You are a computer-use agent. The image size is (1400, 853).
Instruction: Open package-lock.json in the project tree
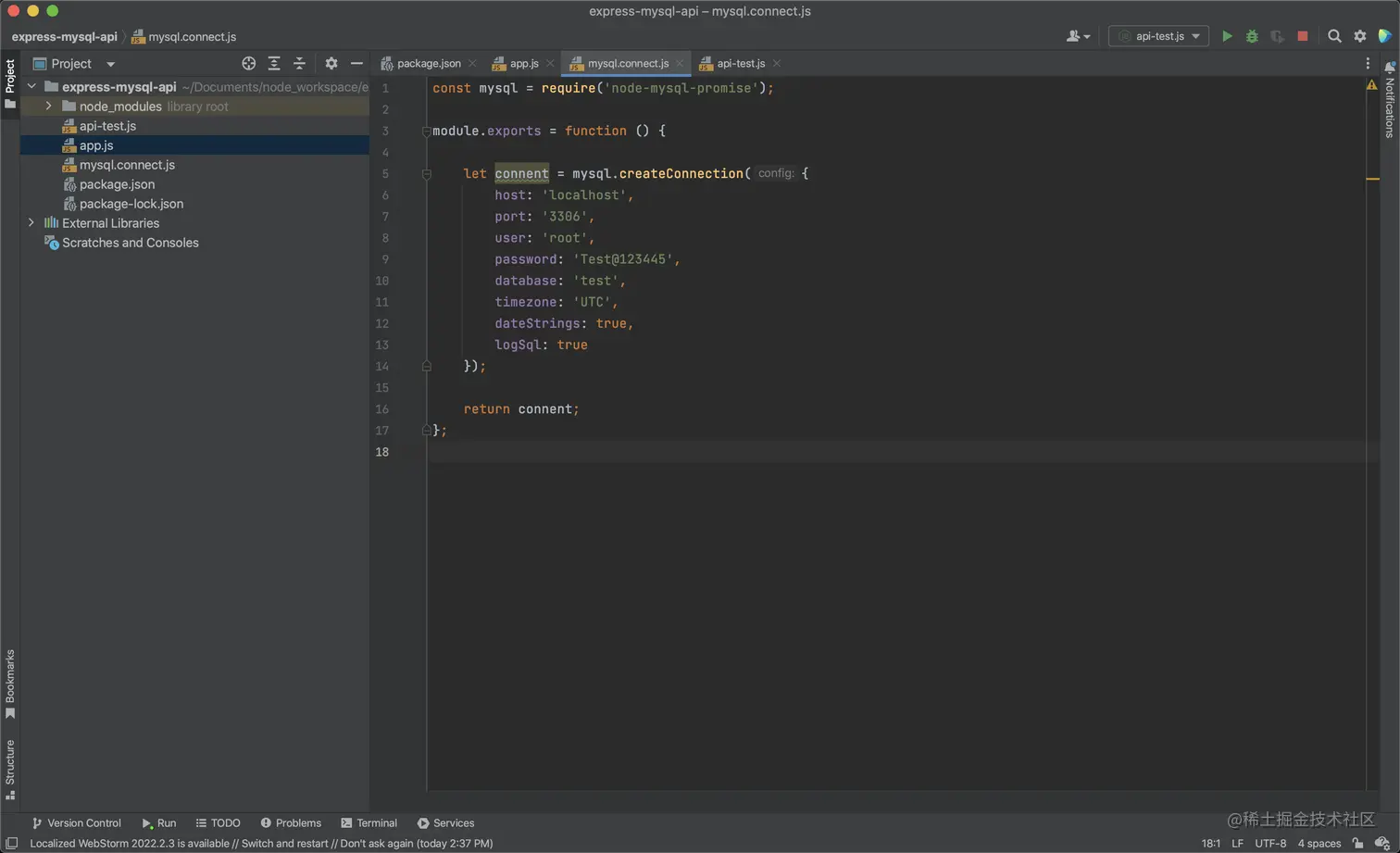131,204
